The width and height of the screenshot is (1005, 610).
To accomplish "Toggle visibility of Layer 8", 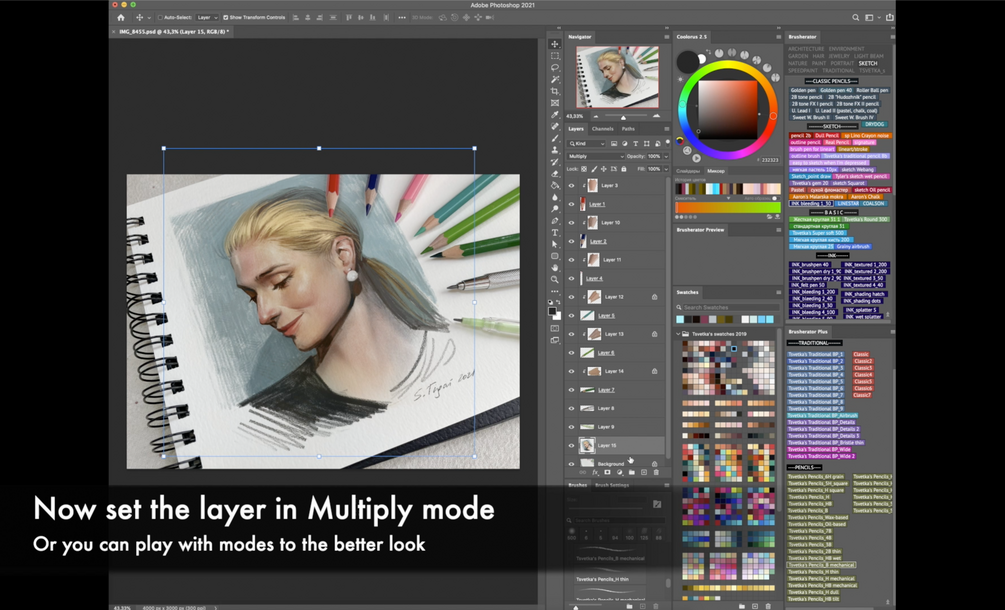I will pos(572,408).
